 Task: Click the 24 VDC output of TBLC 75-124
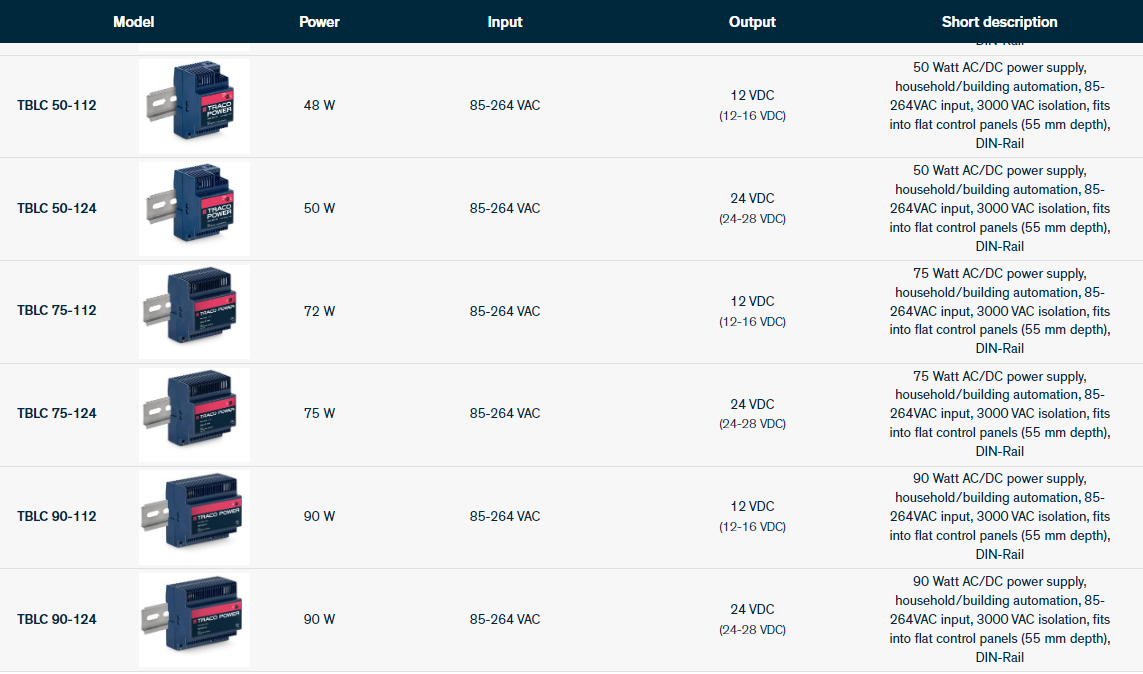(752, 404)
